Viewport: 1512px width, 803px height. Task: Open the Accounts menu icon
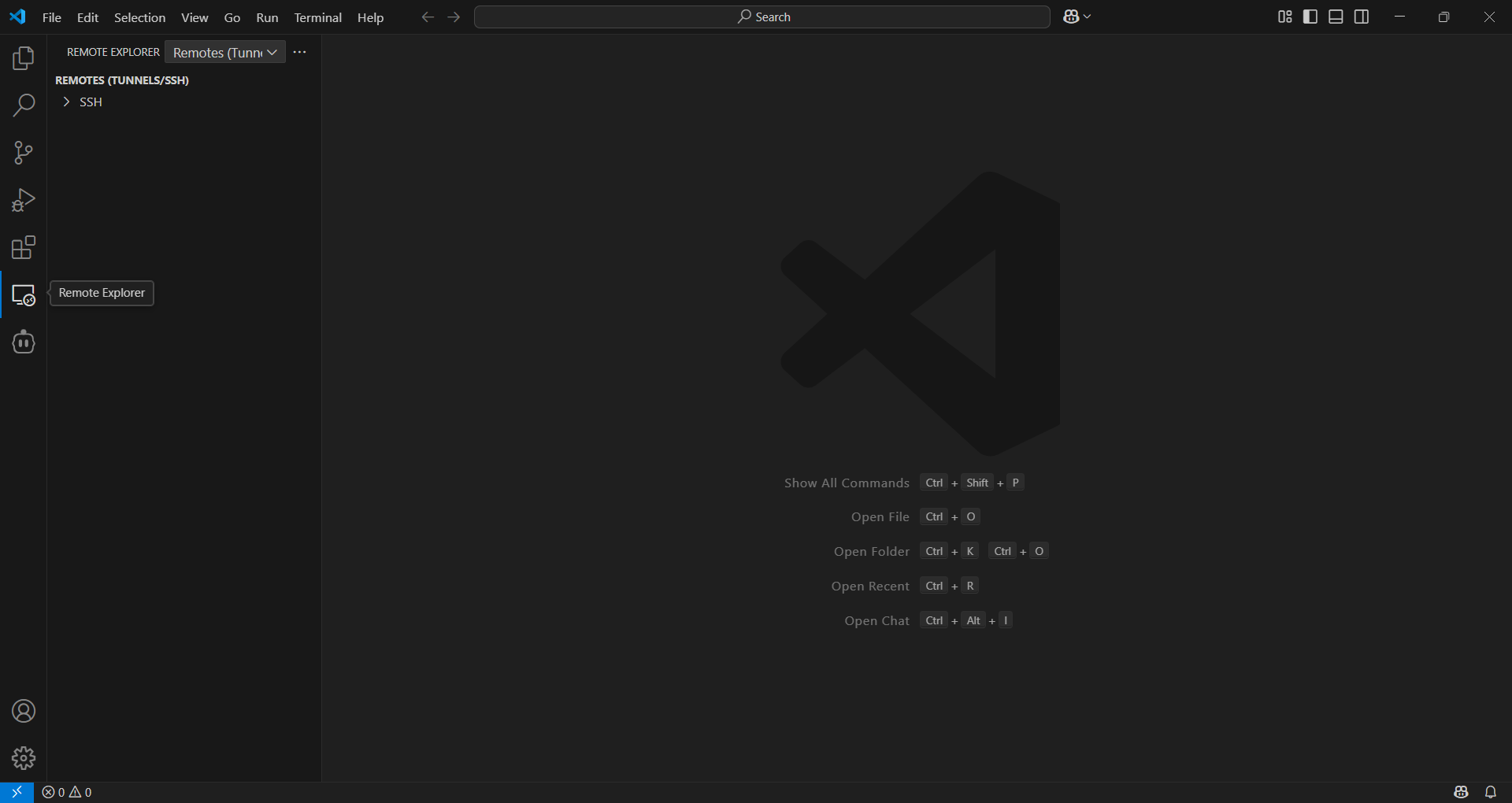click(24, 711)
